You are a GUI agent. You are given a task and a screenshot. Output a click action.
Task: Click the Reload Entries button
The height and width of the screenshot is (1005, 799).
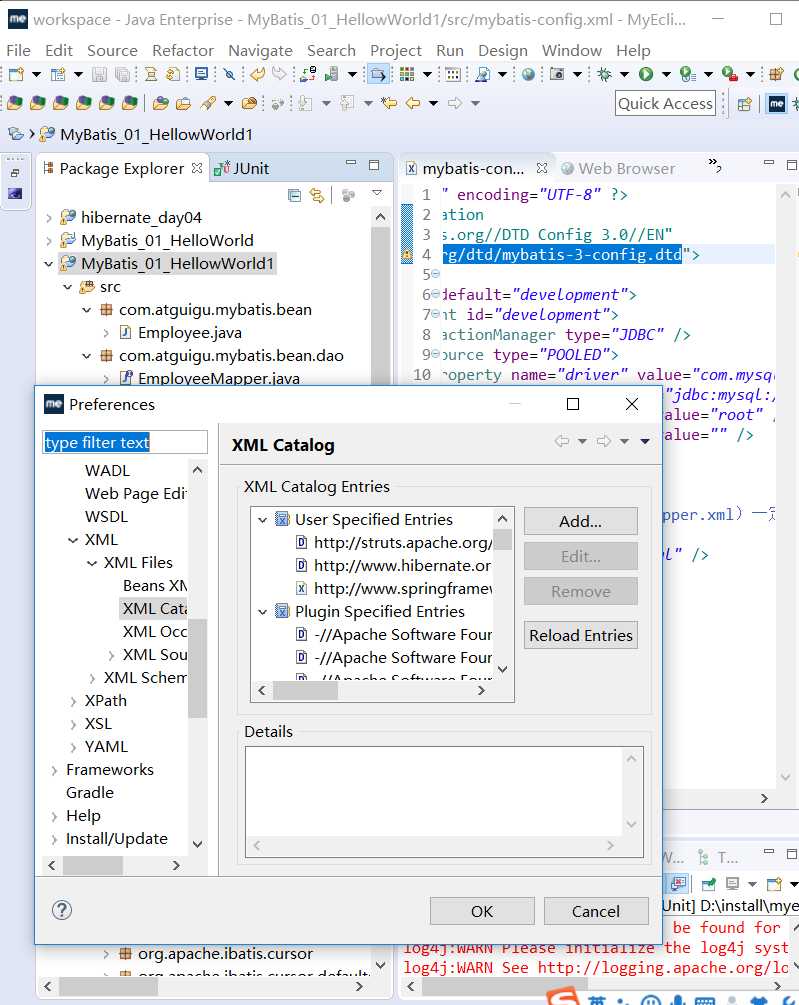point(581,635)
